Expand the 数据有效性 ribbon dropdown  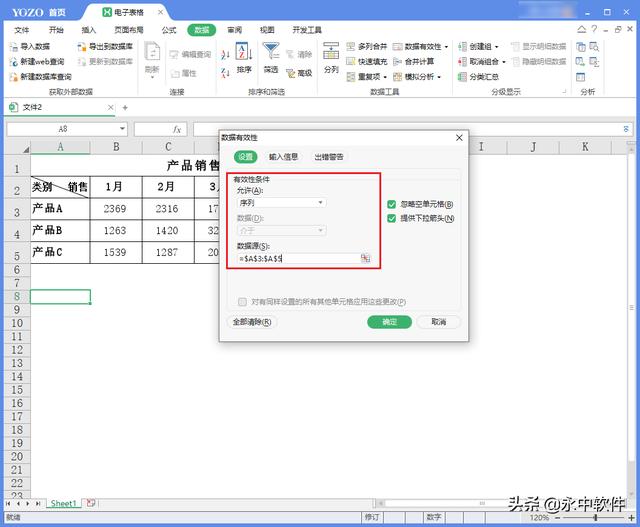(x=446, y=47)
